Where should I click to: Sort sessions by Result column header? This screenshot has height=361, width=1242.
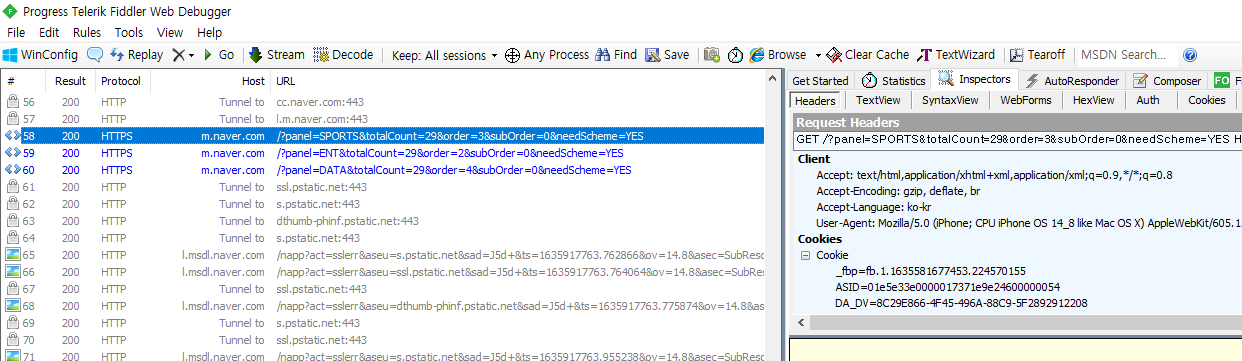pyautogui.click(x=71, y=81)
